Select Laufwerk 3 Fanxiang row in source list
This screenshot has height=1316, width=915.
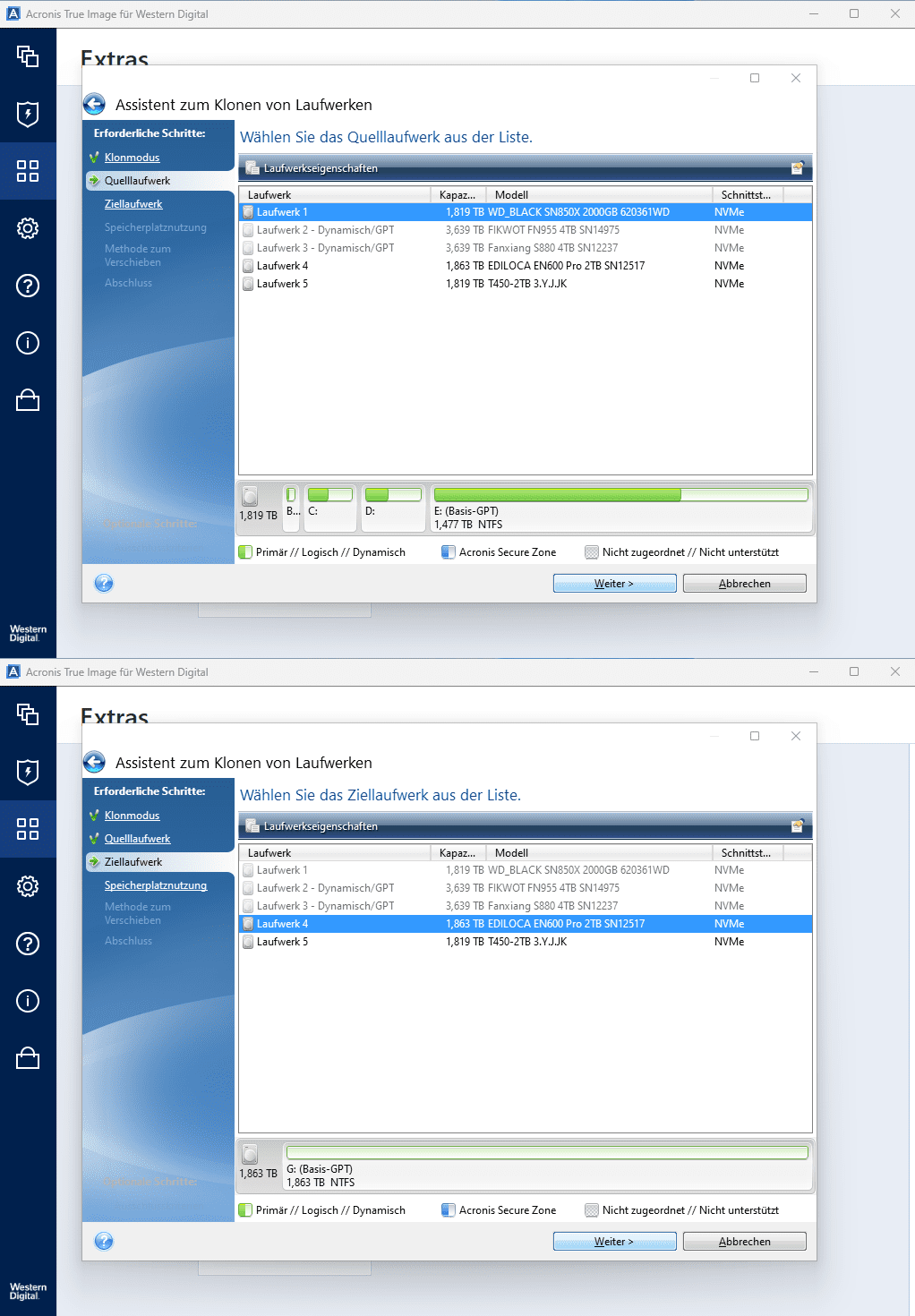click(526, 248)
